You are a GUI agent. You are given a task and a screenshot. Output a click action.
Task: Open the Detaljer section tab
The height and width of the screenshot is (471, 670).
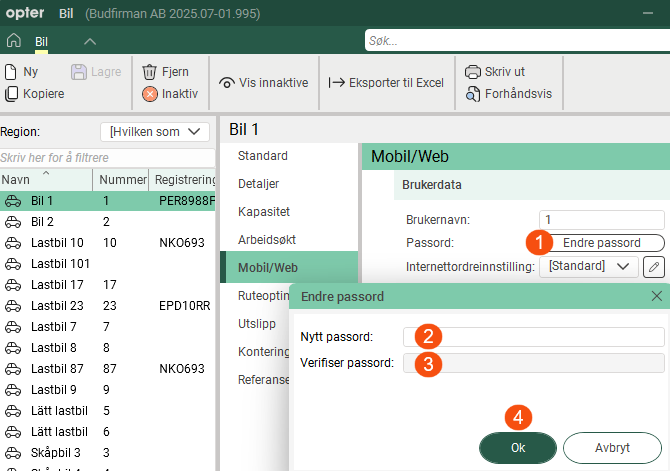(x=259, y=184)
